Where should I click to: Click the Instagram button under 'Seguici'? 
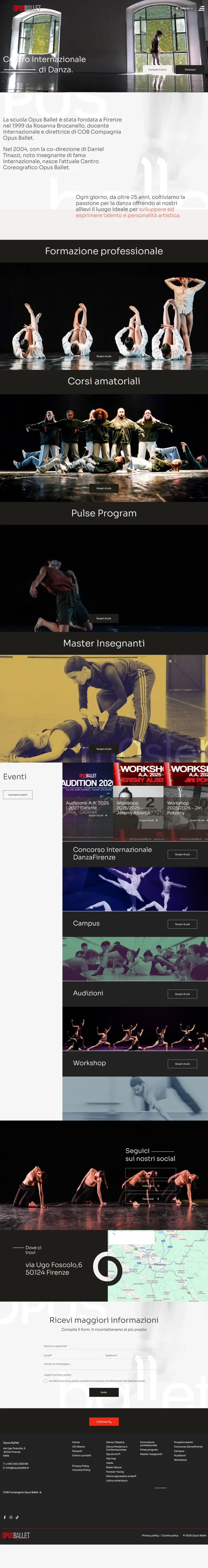151,1186
